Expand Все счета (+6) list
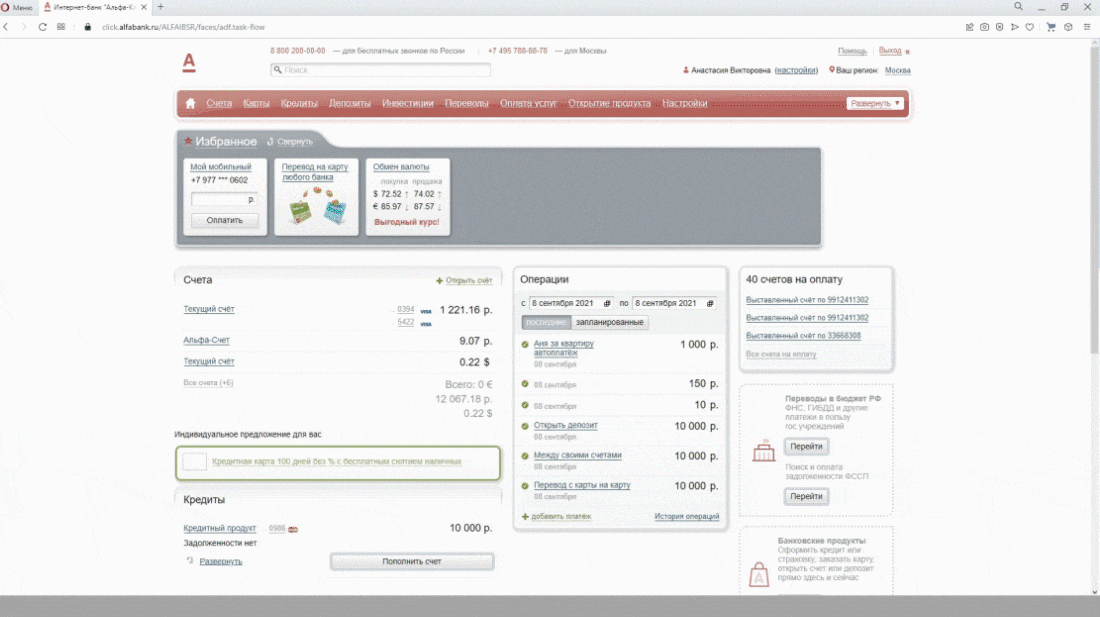1100x617 pixels. [208, 383]
